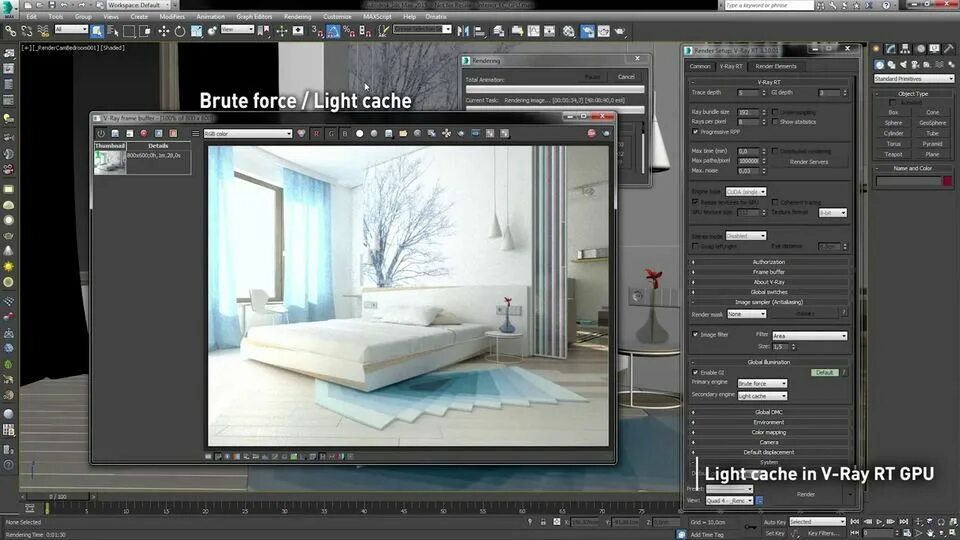The image size is (960, 540).
Task: Click Cancel in the Rendering dialog
Action: coord(626,77)
